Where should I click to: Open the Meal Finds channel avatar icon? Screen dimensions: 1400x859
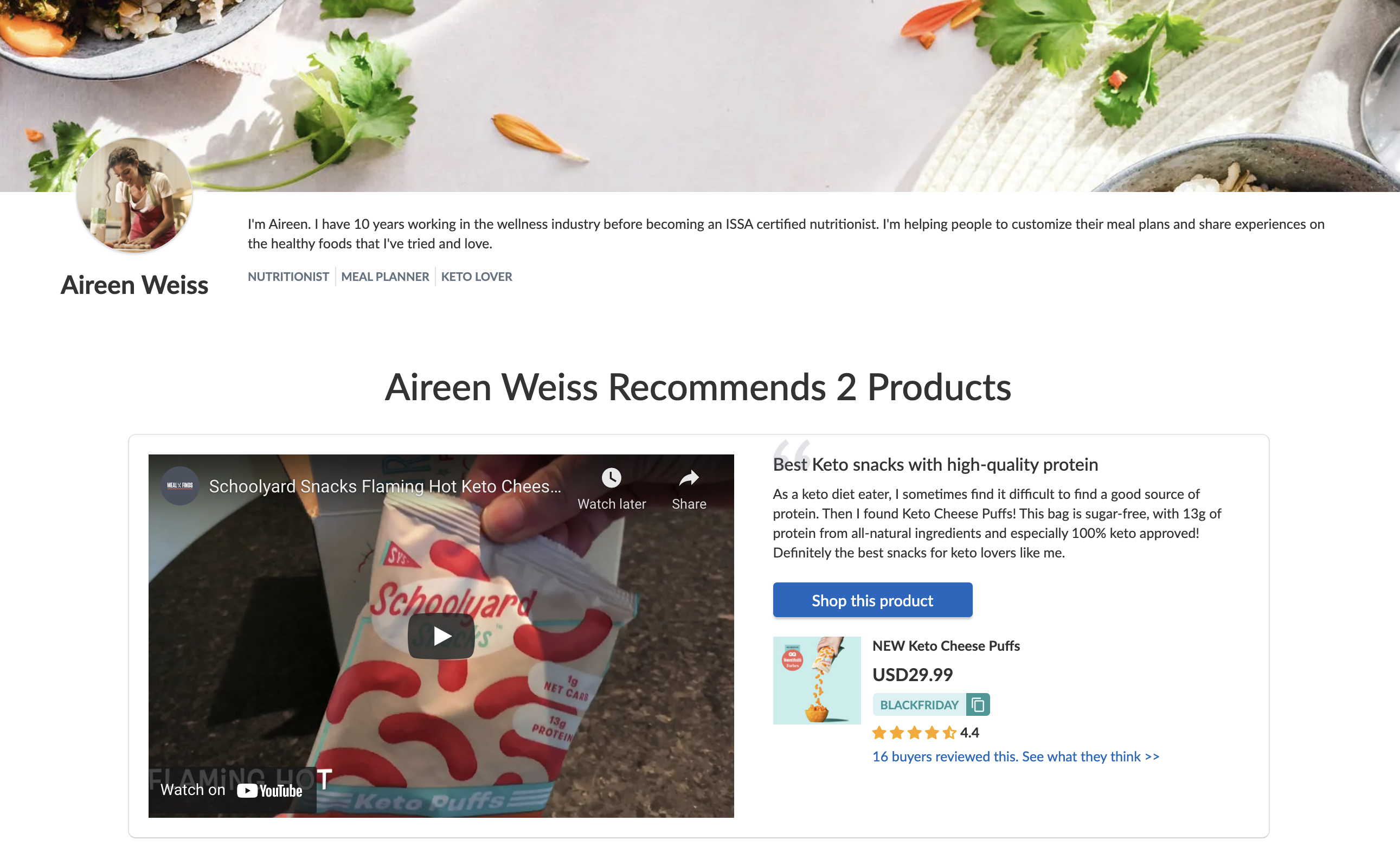[x=179, y=486]
